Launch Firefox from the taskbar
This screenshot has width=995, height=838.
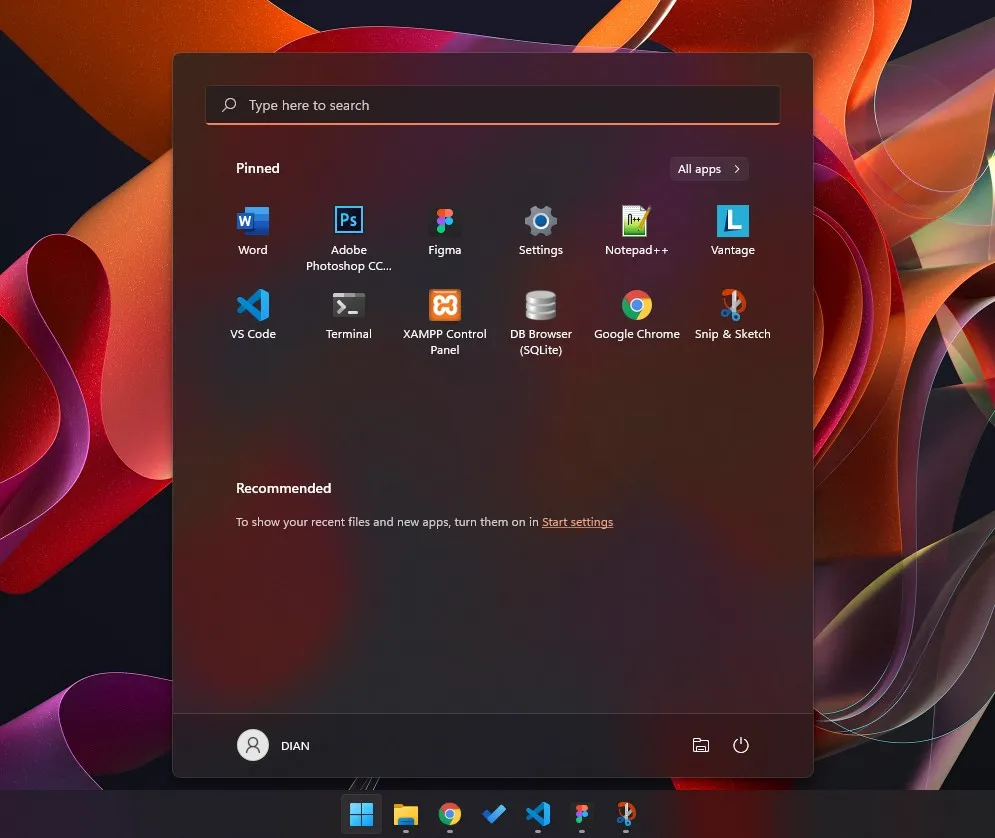pyautogui.click(x=626, y=814)
